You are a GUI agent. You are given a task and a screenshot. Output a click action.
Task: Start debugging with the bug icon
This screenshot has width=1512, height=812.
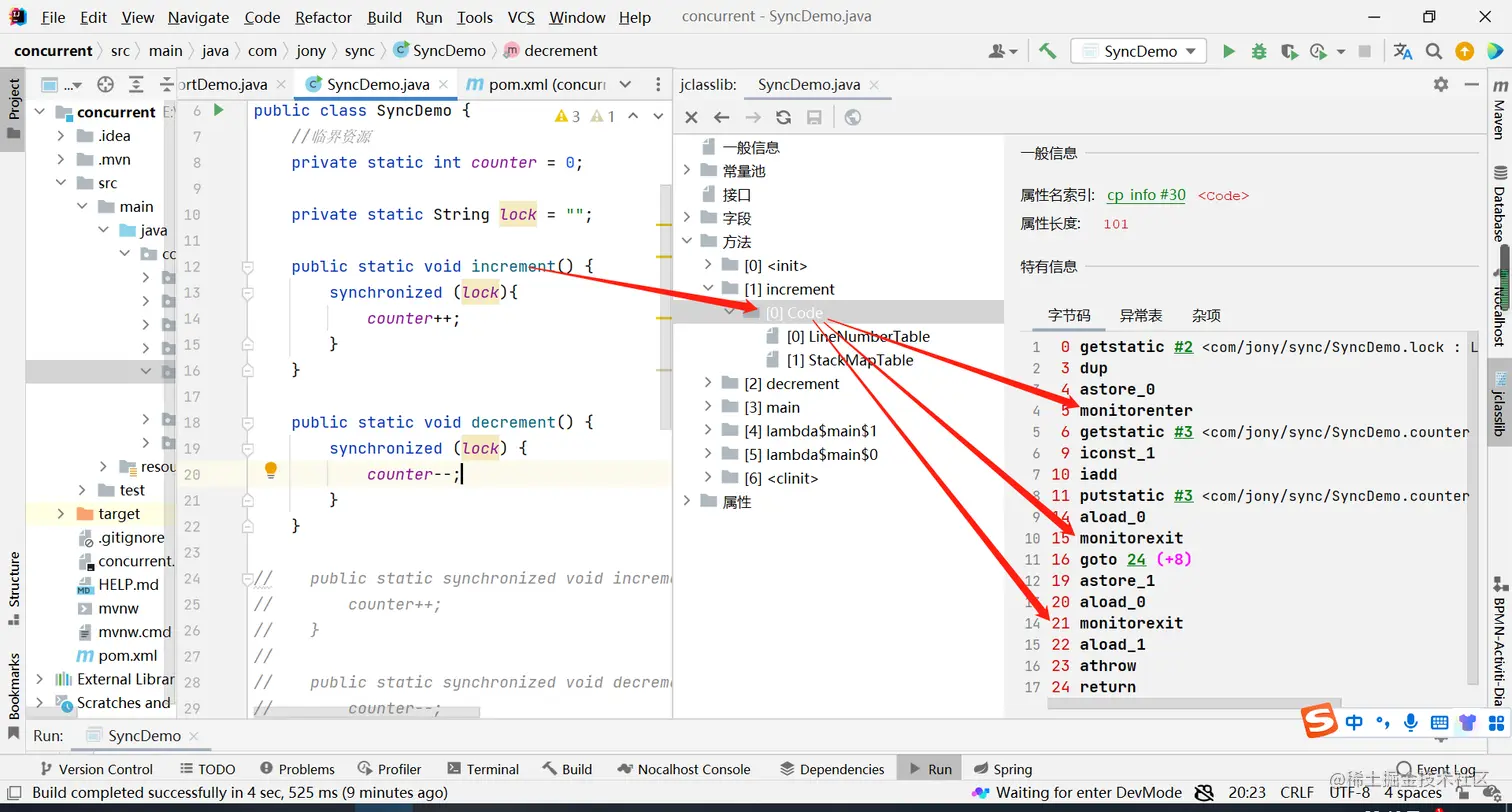[1259, 51]
